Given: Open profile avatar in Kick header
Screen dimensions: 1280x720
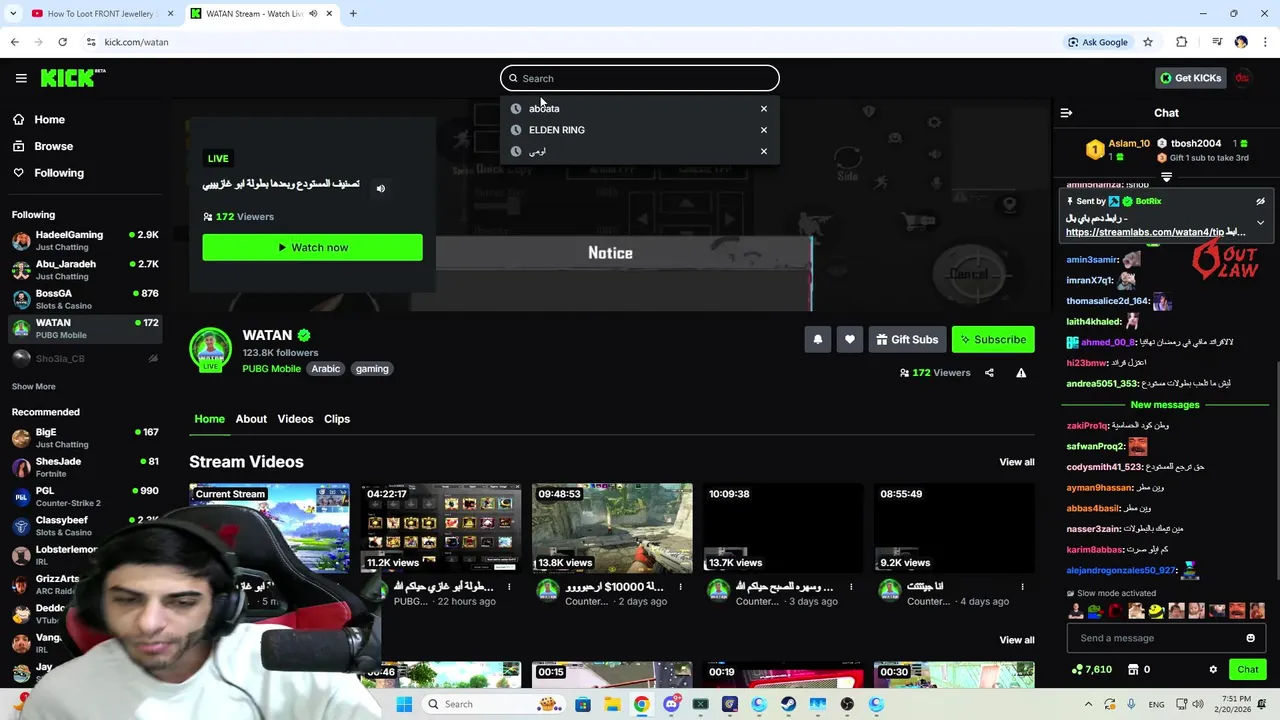Looking at the screenshot, I should 1243,78.
